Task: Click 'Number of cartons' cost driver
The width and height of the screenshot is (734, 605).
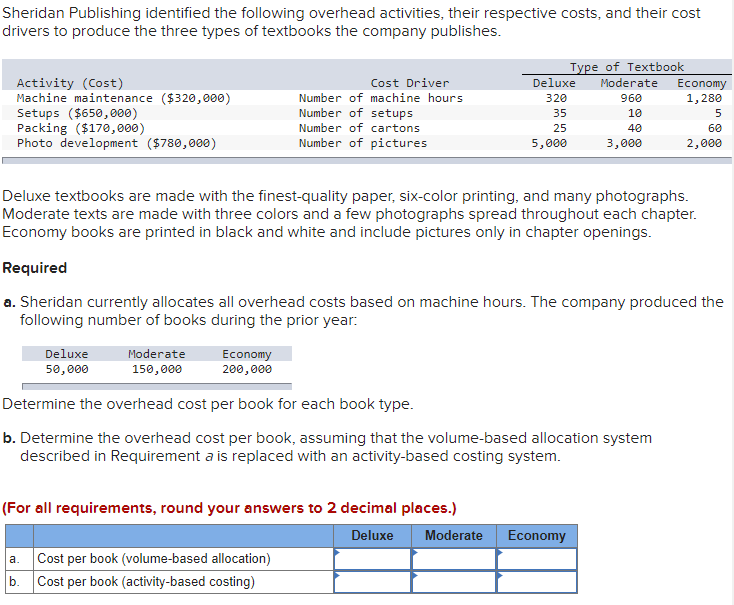Action: [359, 128]
